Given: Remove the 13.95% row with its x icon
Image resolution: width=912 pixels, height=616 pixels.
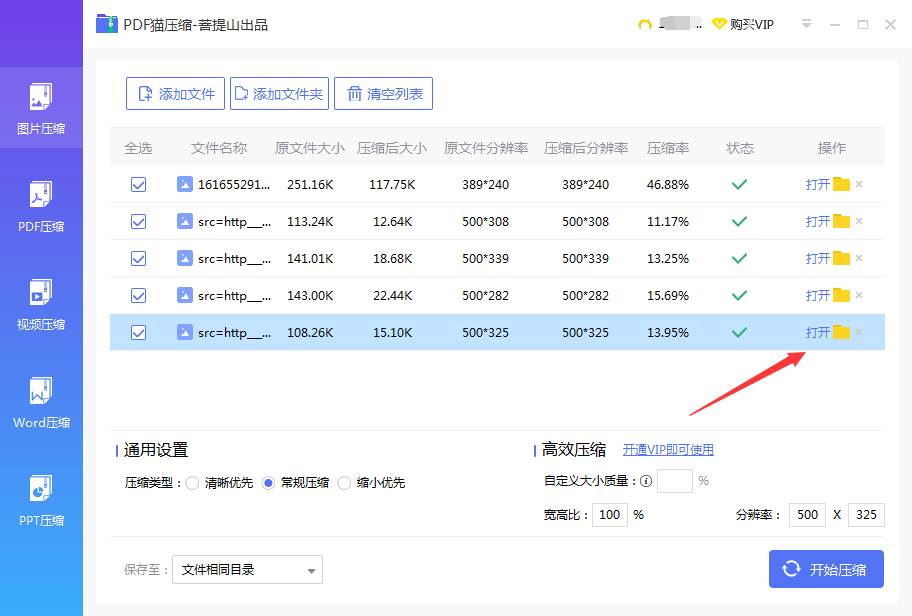Looking at the screenshot, I should (859, 332).
